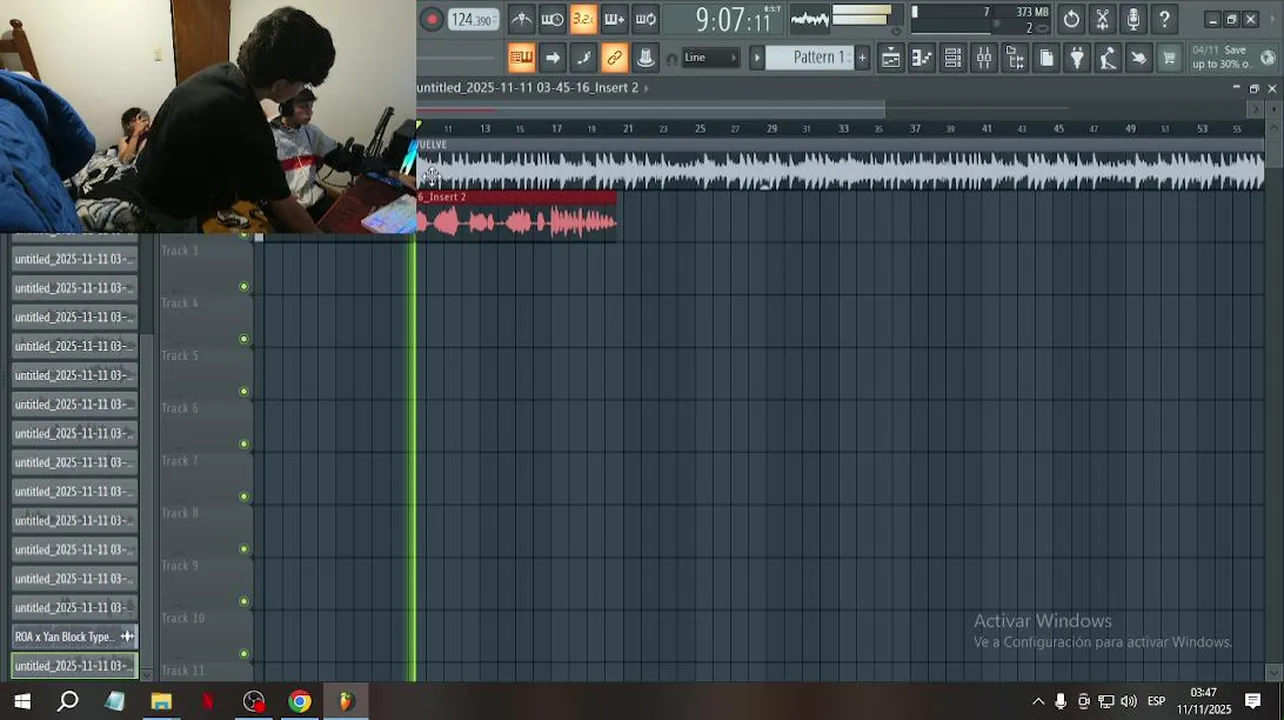
Task: Click the red Record button
Action: (x=432, y=19)
